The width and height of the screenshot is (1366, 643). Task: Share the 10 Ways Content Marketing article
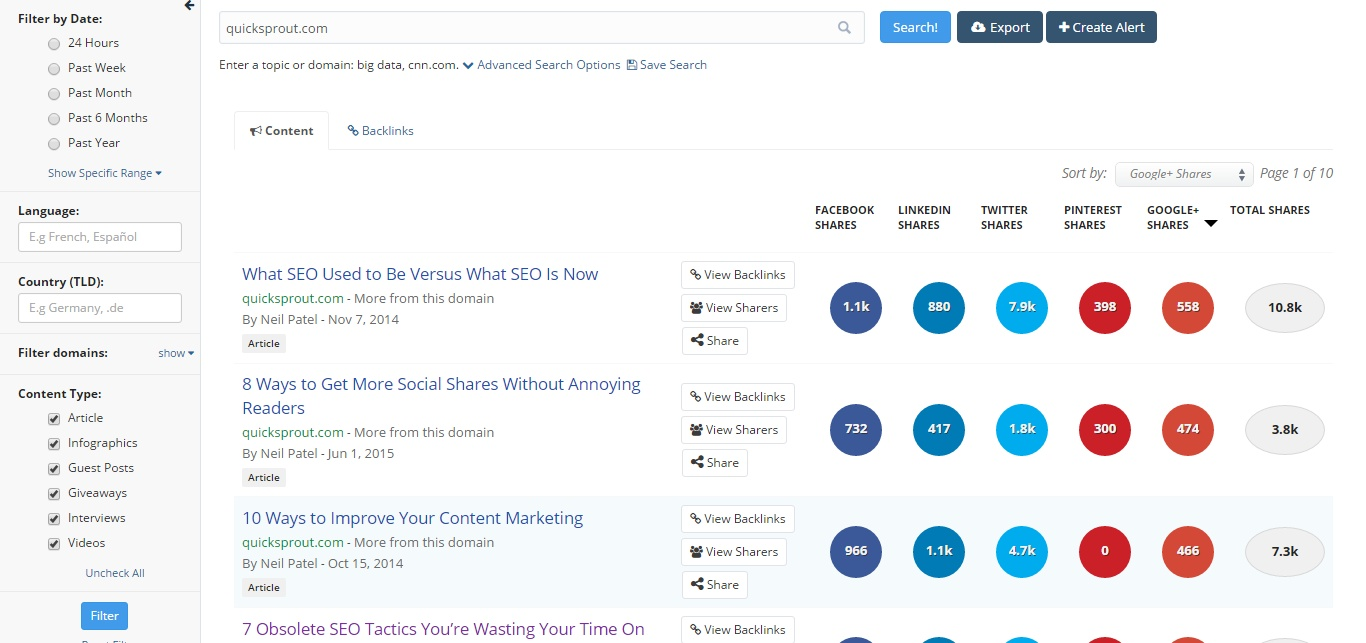714,585
